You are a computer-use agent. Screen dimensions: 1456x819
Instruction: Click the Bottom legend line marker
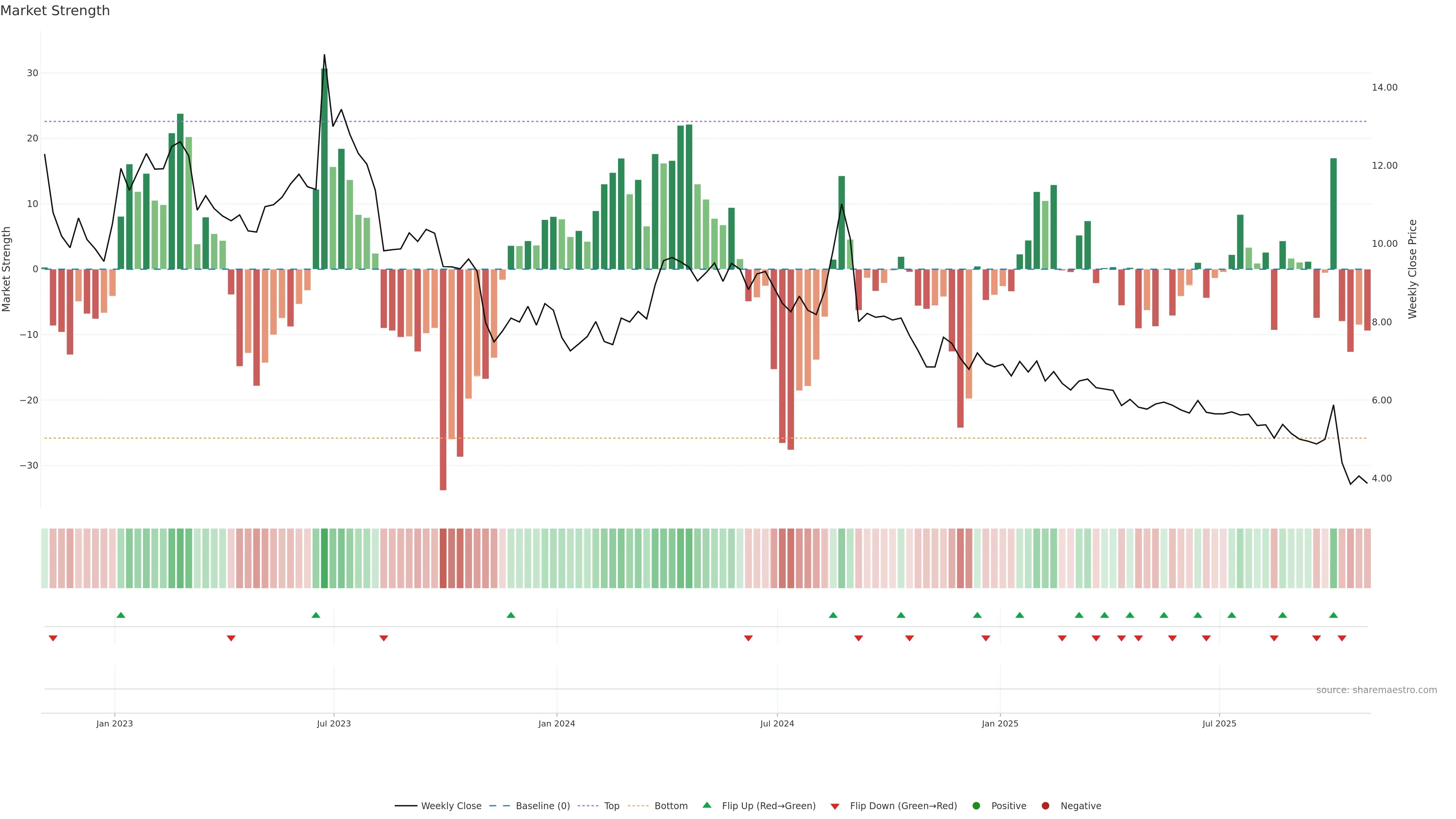(638, 805)
